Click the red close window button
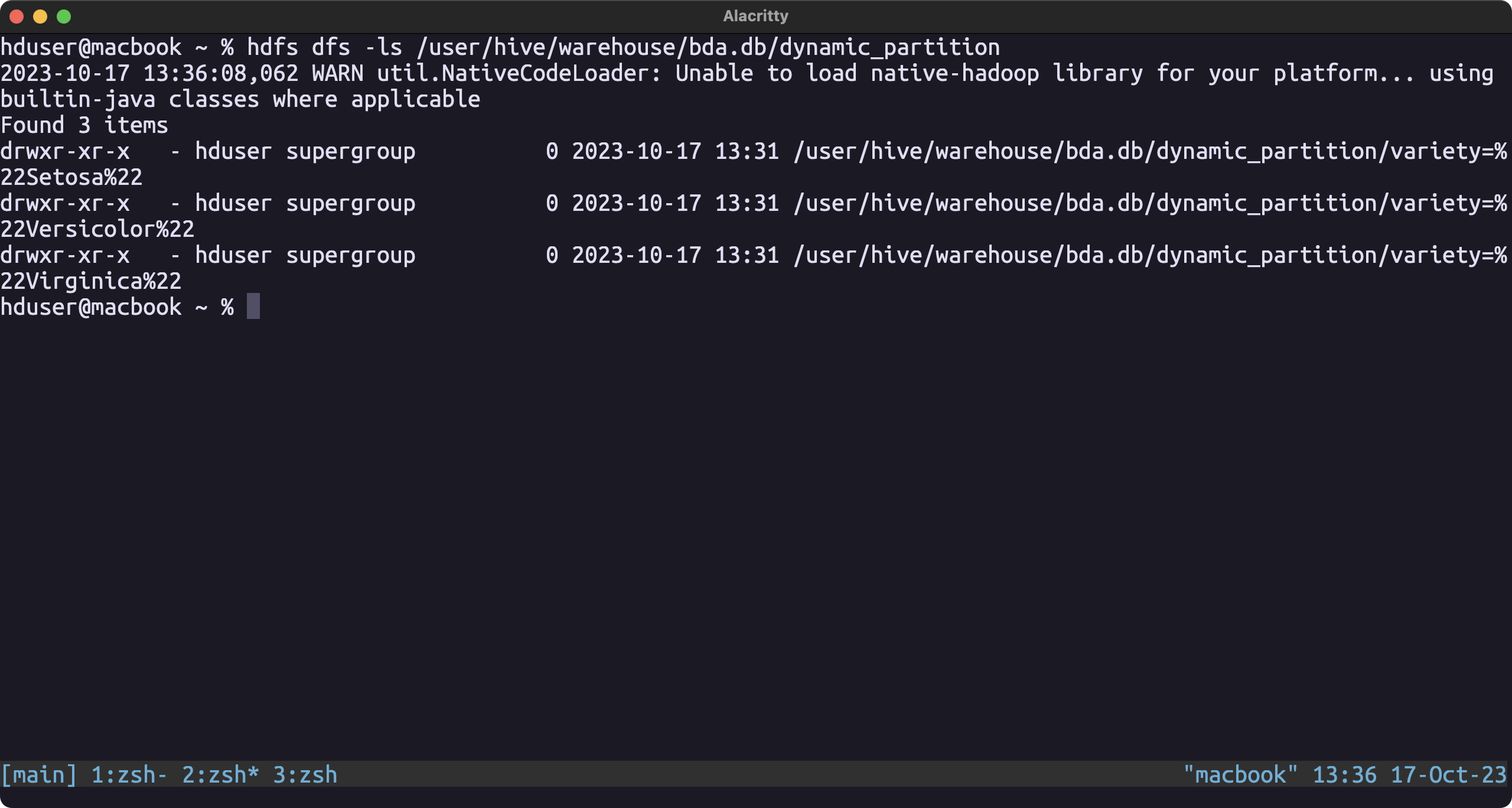 click(x=17, y=17)
